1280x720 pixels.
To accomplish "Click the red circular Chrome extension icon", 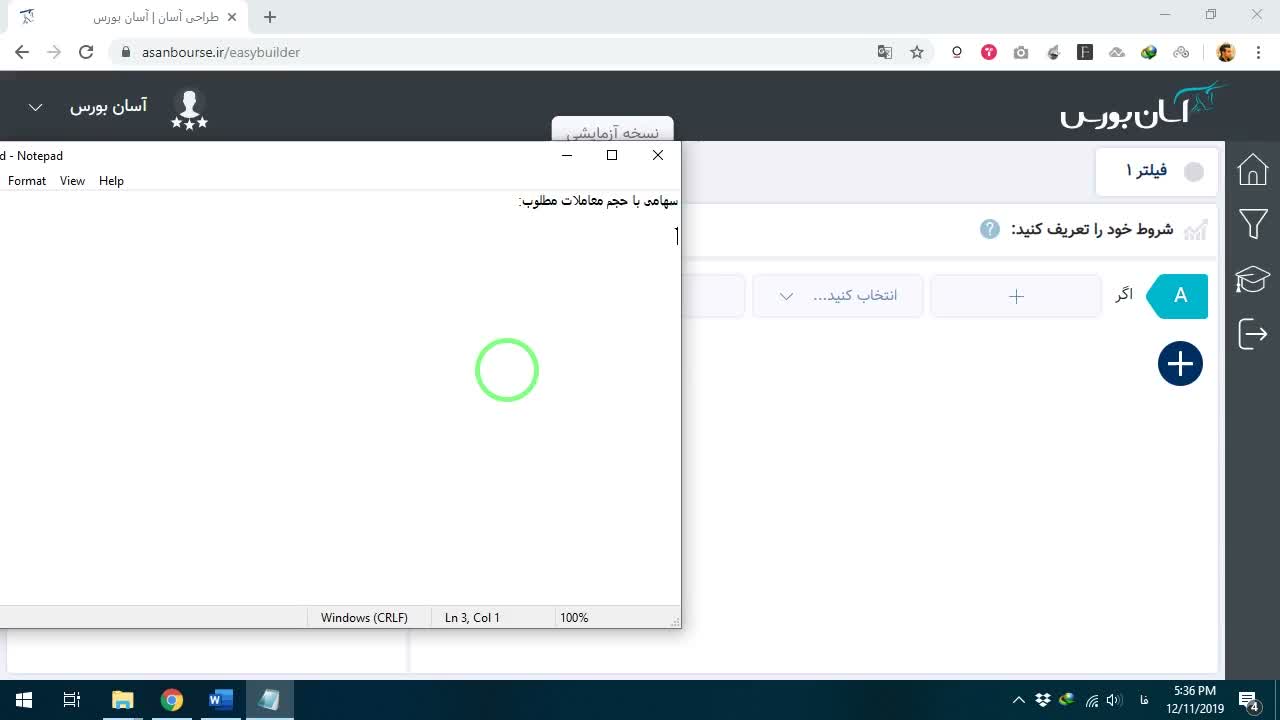I will coord(989,52).
